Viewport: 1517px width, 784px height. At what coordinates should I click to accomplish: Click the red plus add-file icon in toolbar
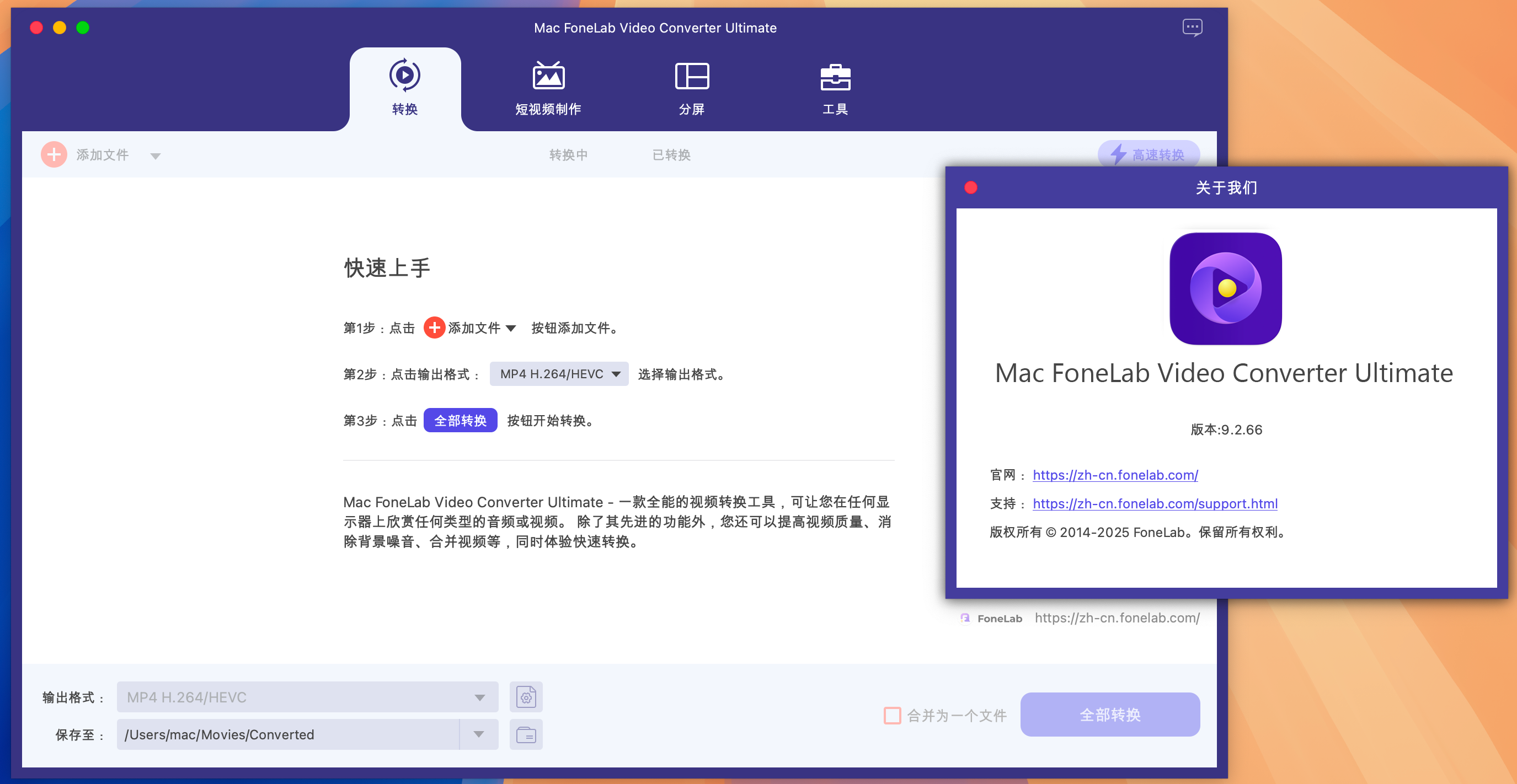[54, 155]
